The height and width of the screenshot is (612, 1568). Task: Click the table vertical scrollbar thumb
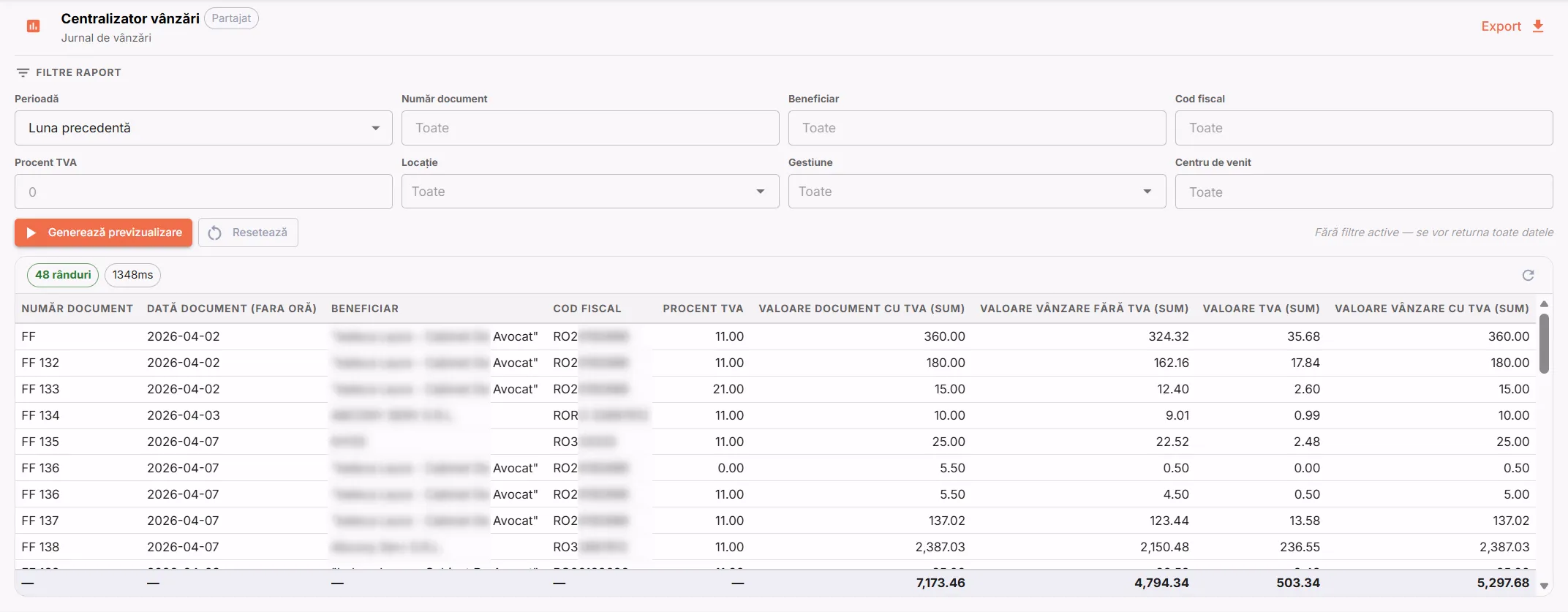[1544, 344]
